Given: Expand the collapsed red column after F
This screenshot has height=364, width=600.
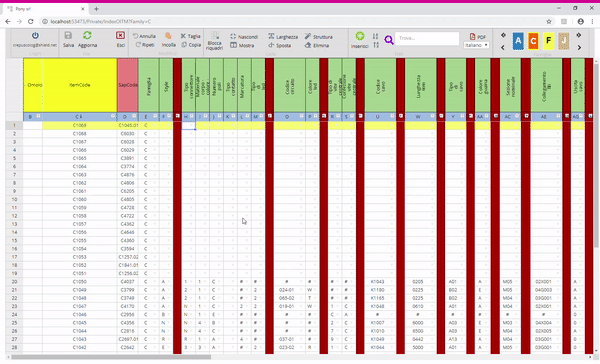Looking at the screenshot, I should [177, 116].
